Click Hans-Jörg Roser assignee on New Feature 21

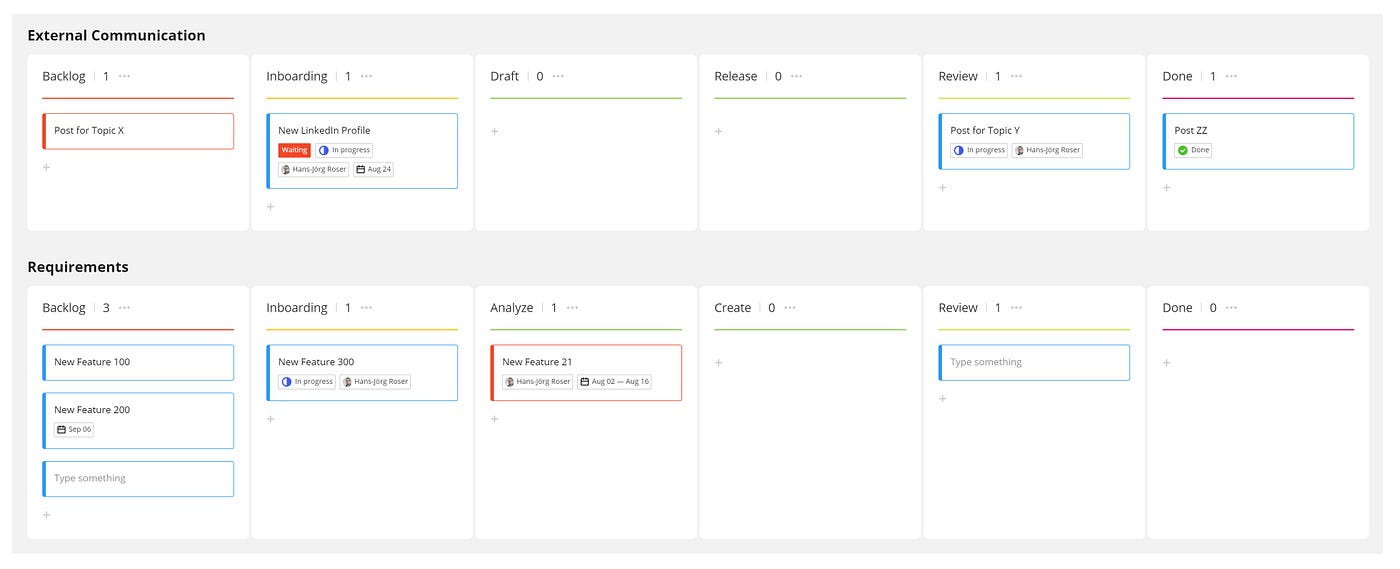(538, 382)
